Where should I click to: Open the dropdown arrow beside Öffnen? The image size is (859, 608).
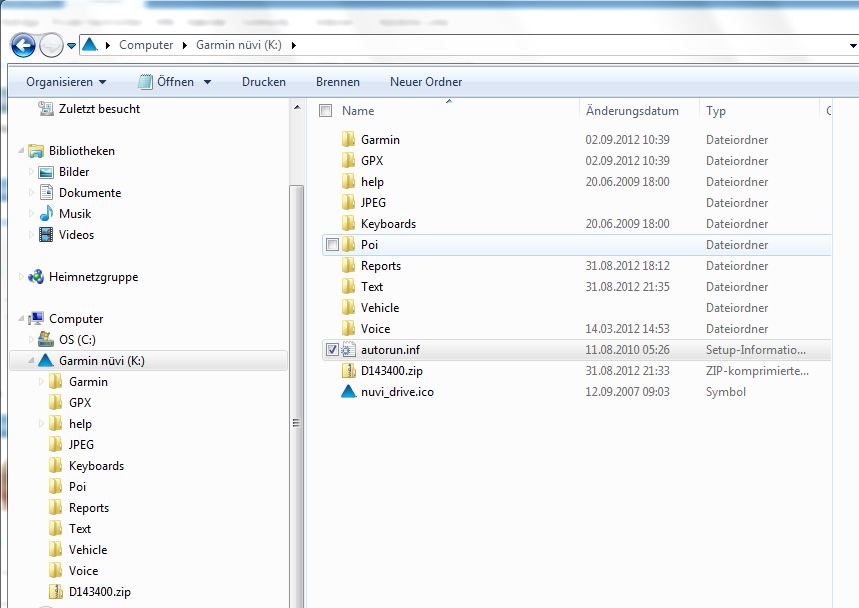coord(208,82)
